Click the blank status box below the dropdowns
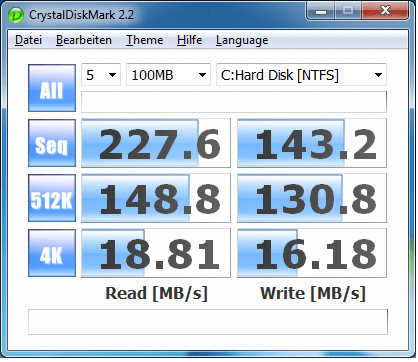 coord(234,102)
